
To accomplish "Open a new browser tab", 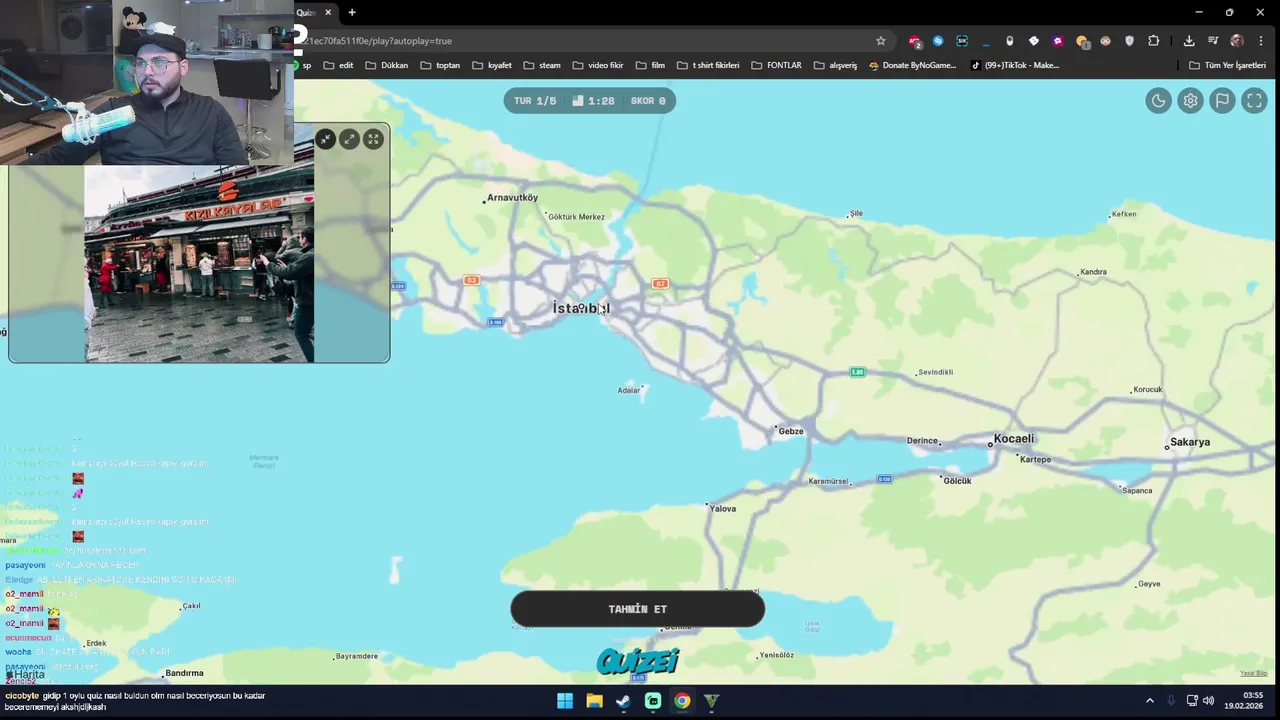I will click(x=352, y=12).
